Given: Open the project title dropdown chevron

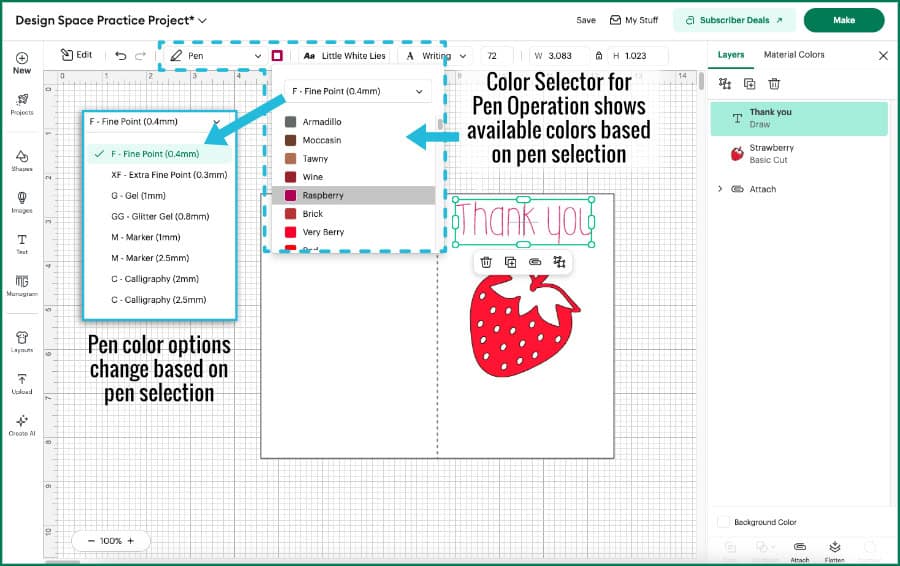Looking at the screenshot, I should pyautogui.click(x=203, y=21).
